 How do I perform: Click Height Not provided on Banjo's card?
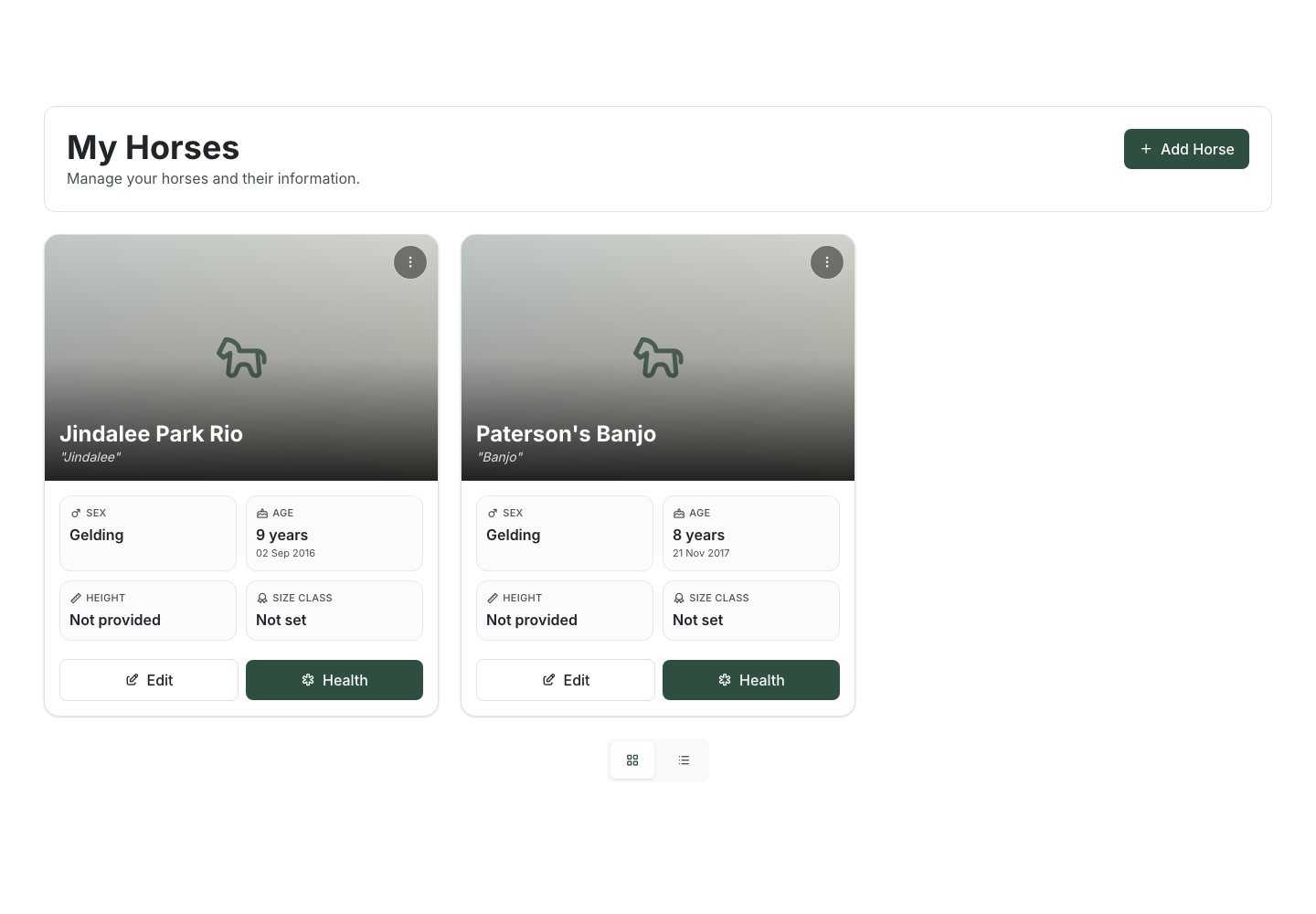click(532, 620)
